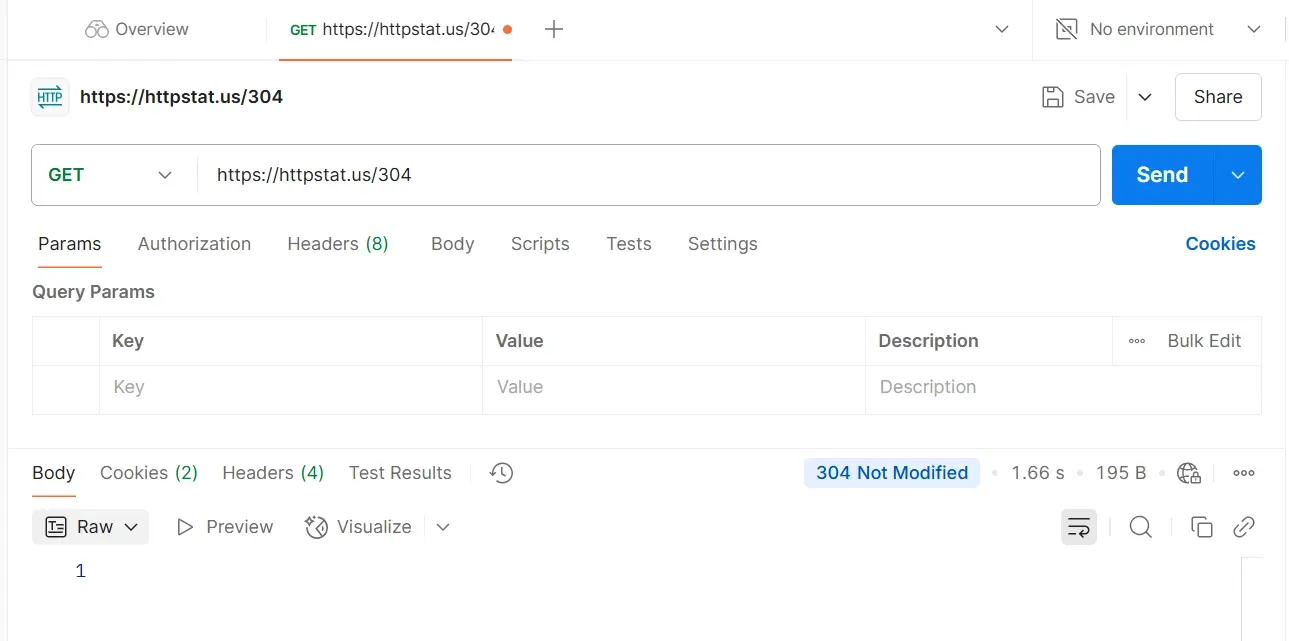Expand the Send options arrow

(x=1238, y=175)
